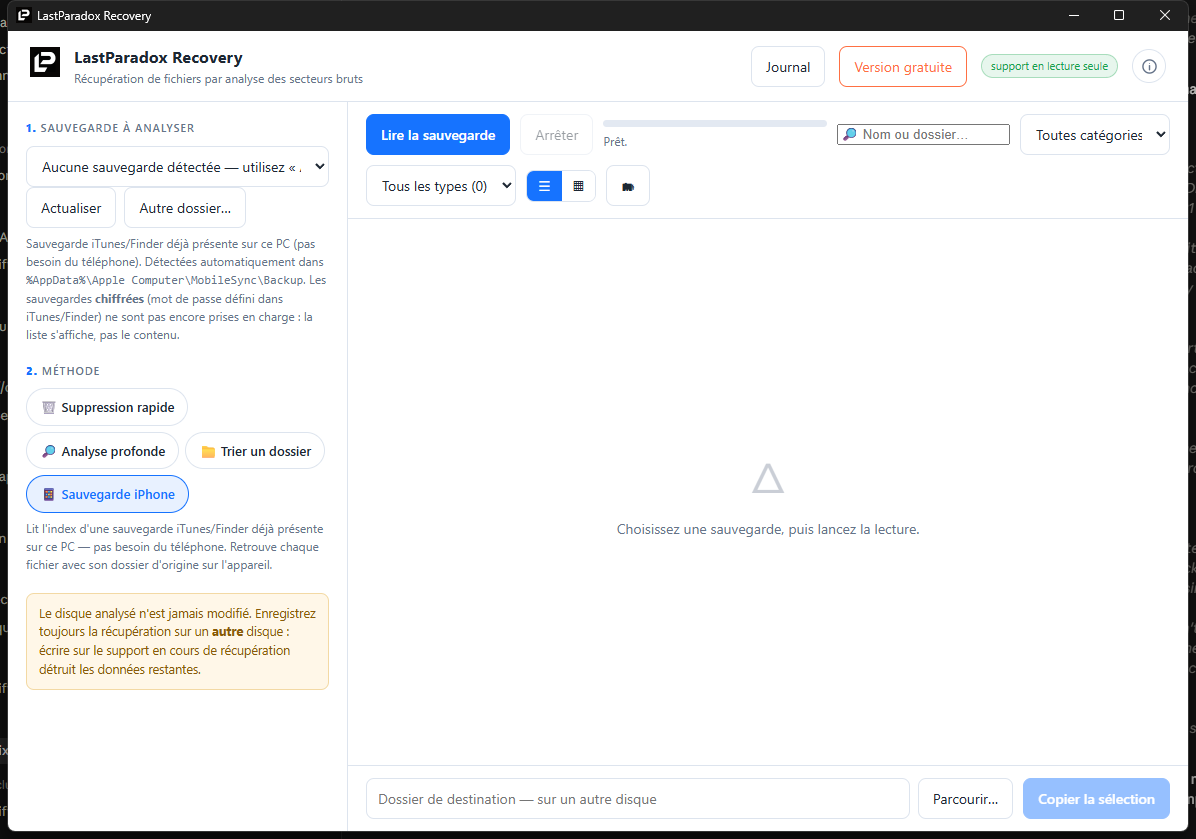Image resolution: width=1196 pixels, height=839 pixels.
Task: Pick the Trier un dossier method
Action: pos(255,451)
